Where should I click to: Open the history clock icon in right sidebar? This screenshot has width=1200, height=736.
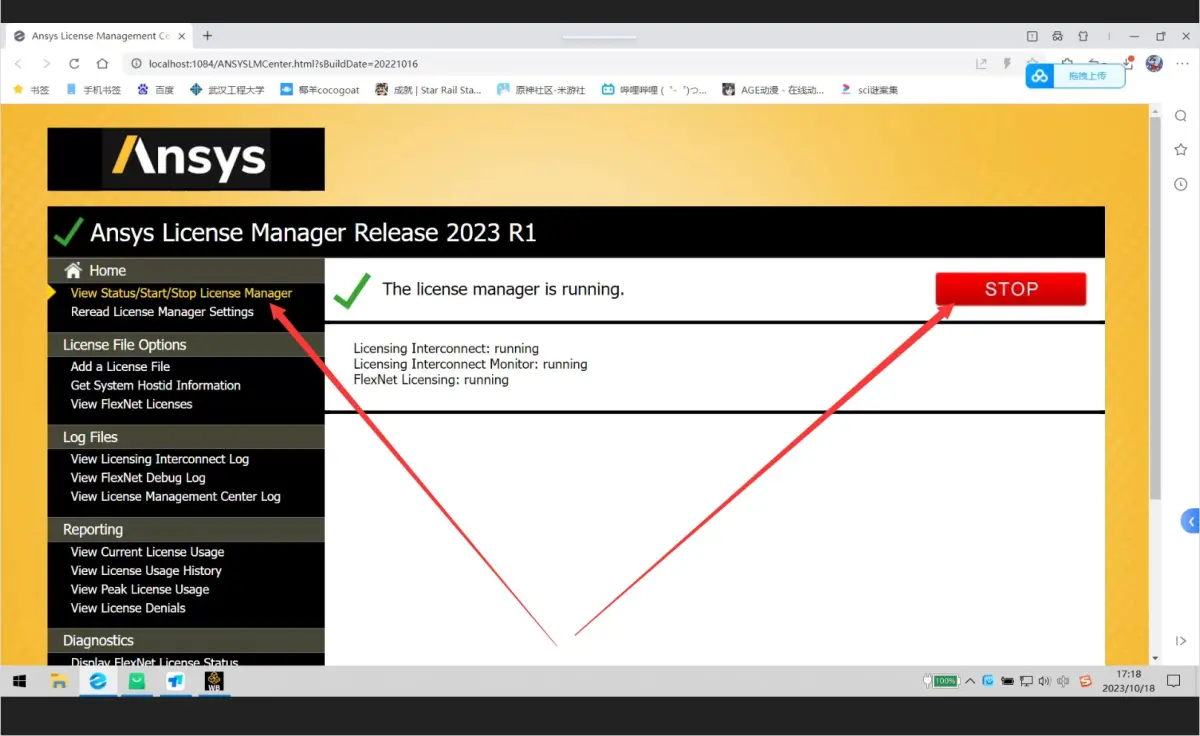(x=1181, y=184)
